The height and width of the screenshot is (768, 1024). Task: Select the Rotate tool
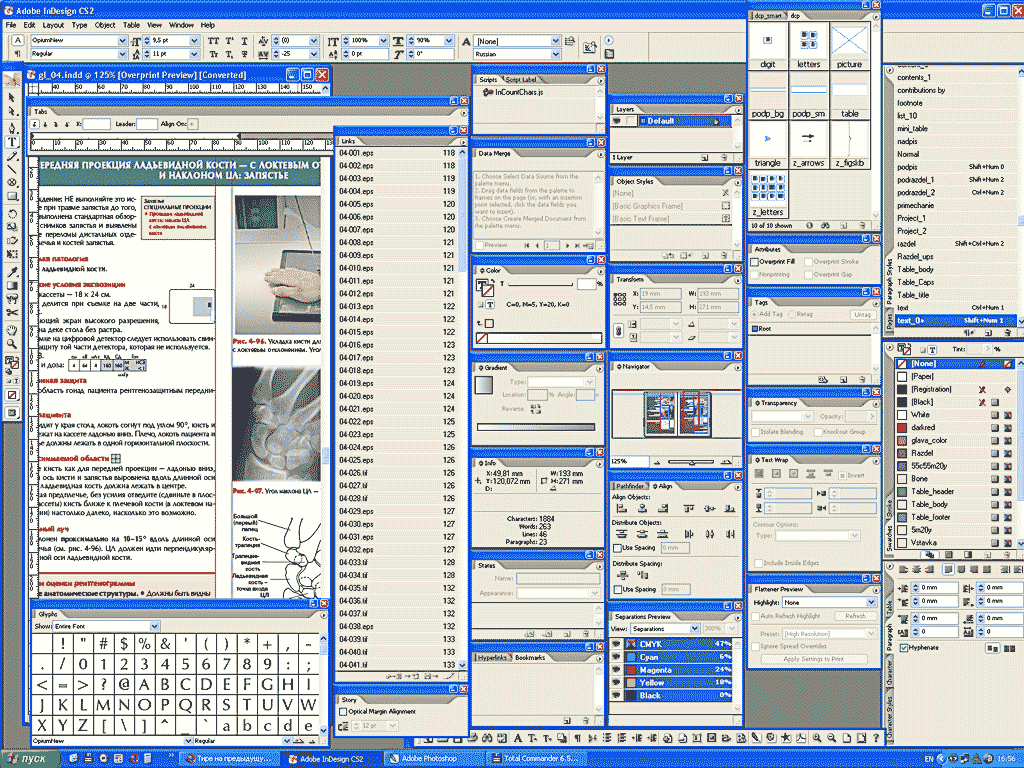click(x=11, y=214)
